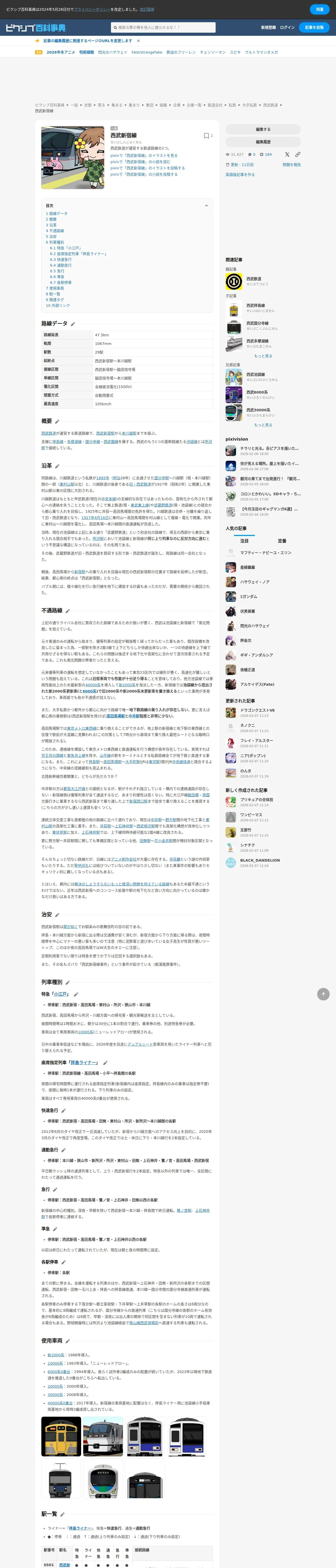The width and height of the screenshot is (336, 1568).
Task: Open updated article ドラゴンクエストVII
Action: 257,710
